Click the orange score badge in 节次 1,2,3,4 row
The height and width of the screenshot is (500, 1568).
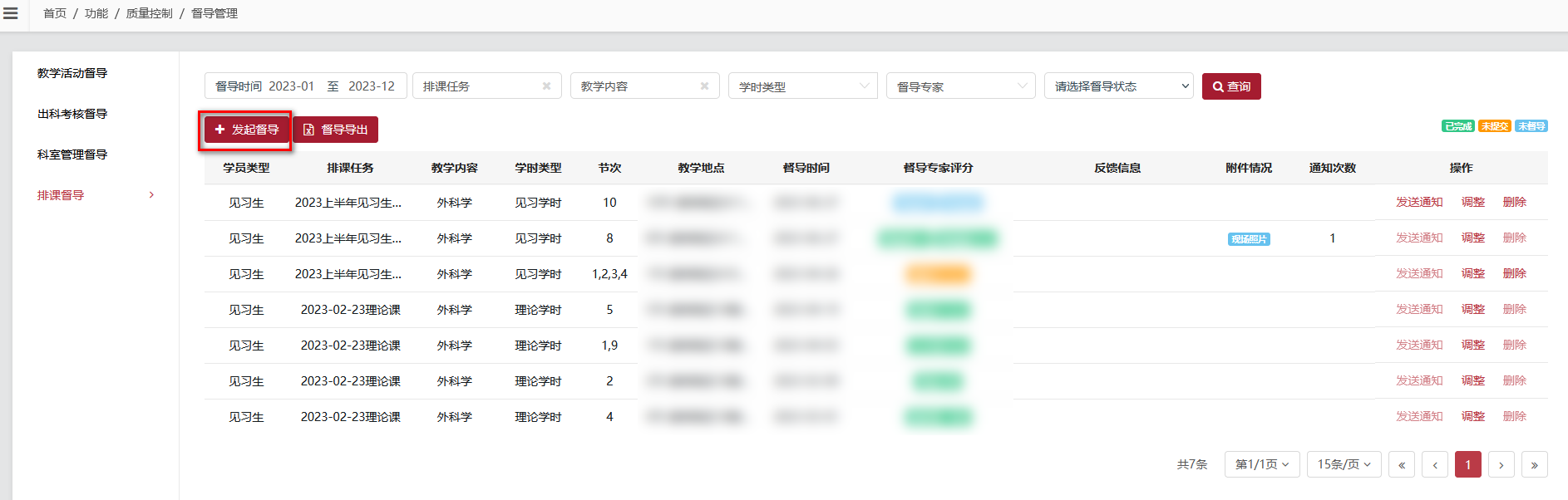coord(938,274)
